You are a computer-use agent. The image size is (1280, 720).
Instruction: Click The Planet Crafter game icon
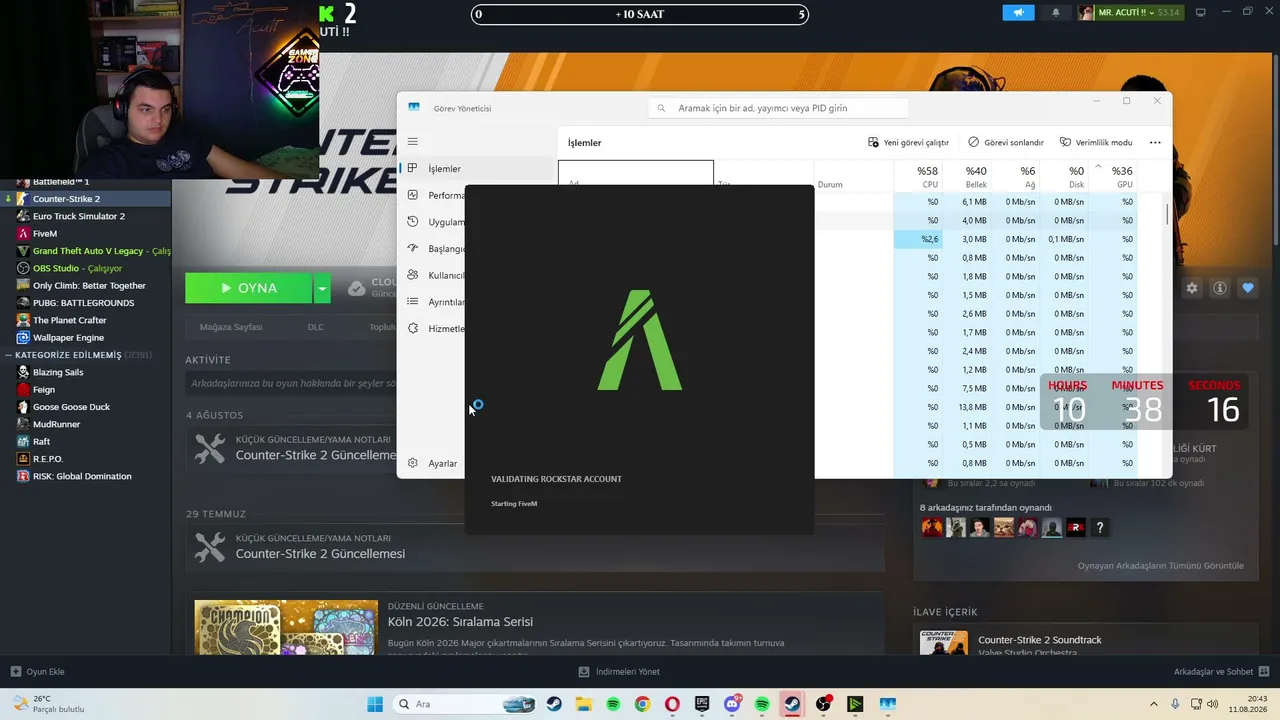pyautogui.click(x=23, y=320)
